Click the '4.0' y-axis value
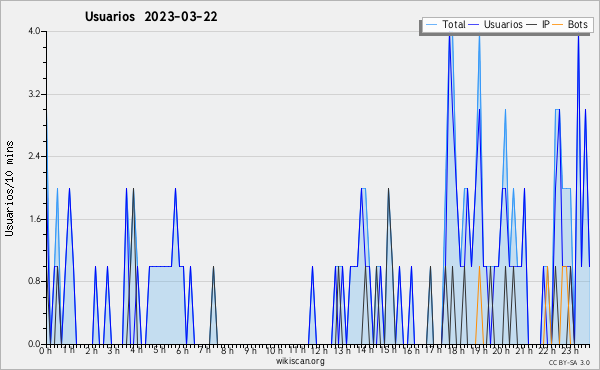This screenshot has width=600, height=370. click(x=34, y=31)
